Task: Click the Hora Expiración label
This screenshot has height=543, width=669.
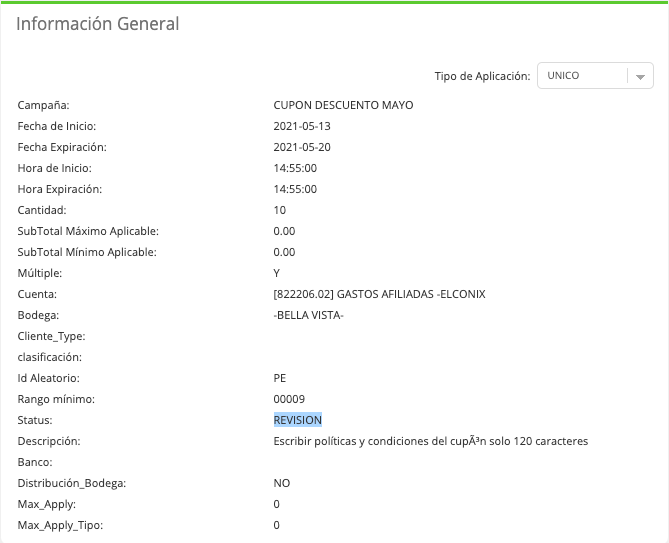Action: (59, 189)
